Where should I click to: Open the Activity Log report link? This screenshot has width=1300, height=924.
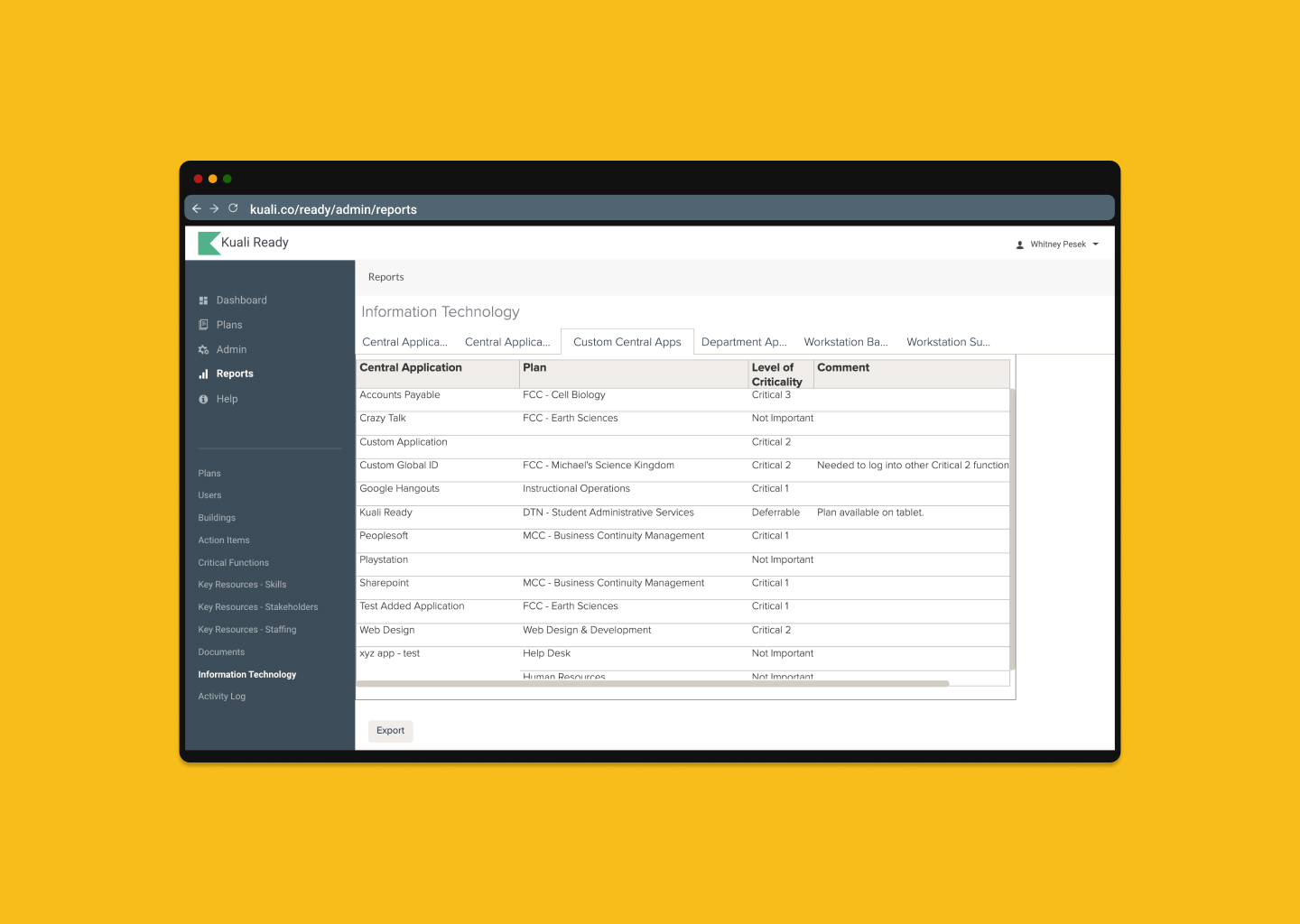221,697
